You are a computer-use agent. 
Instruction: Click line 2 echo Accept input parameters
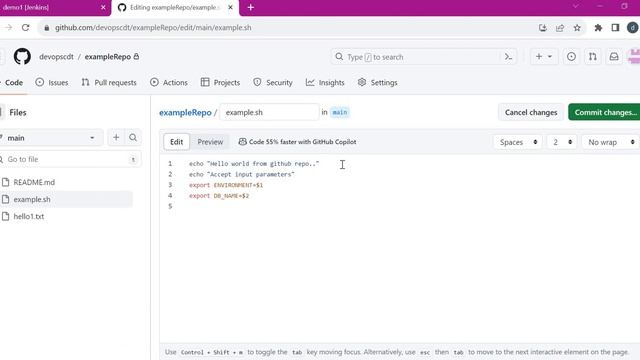[x=241, y=174]
